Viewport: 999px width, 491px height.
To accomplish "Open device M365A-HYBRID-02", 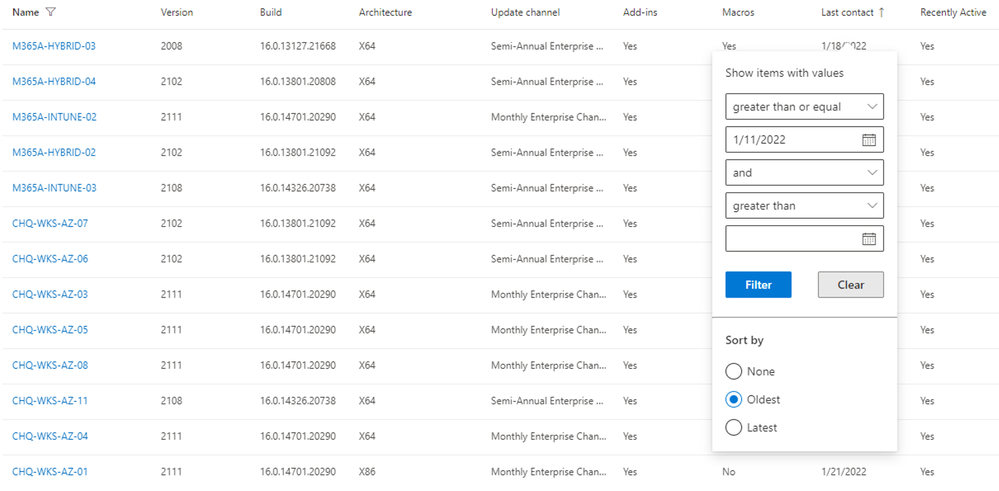I will (x=54, y=153).
